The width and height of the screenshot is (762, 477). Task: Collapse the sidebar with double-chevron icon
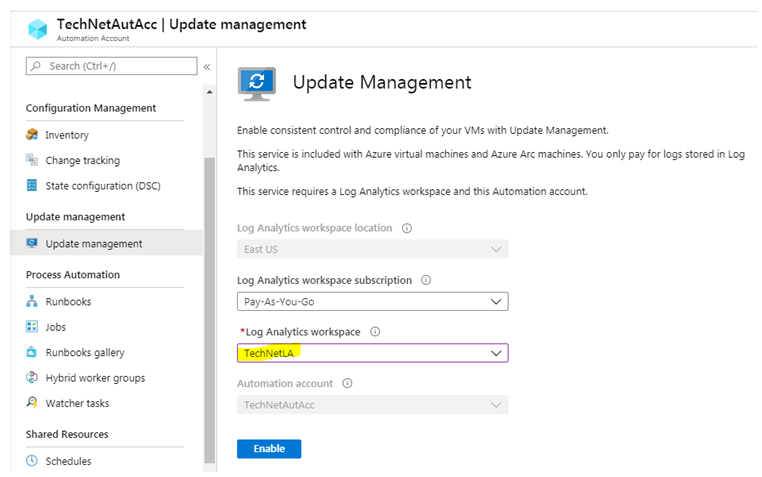click(x=207, y=67)
